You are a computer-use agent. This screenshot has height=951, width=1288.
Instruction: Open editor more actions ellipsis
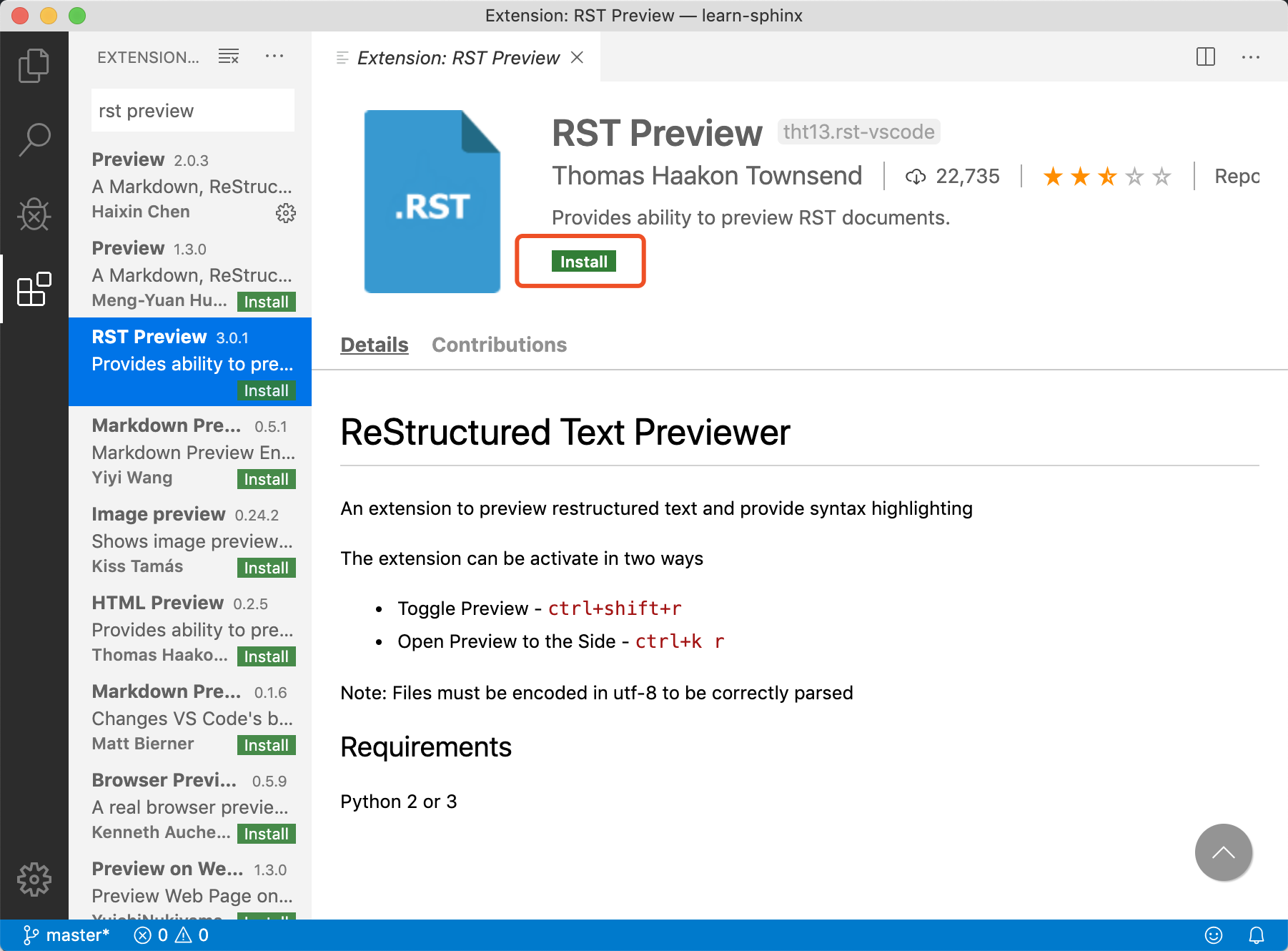point(1251,56)
